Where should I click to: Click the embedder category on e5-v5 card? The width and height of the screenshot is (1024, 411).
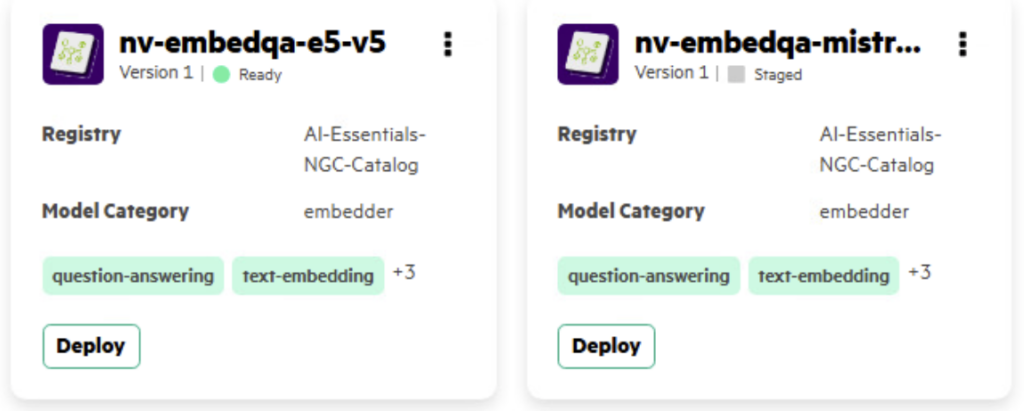point(348,211)
